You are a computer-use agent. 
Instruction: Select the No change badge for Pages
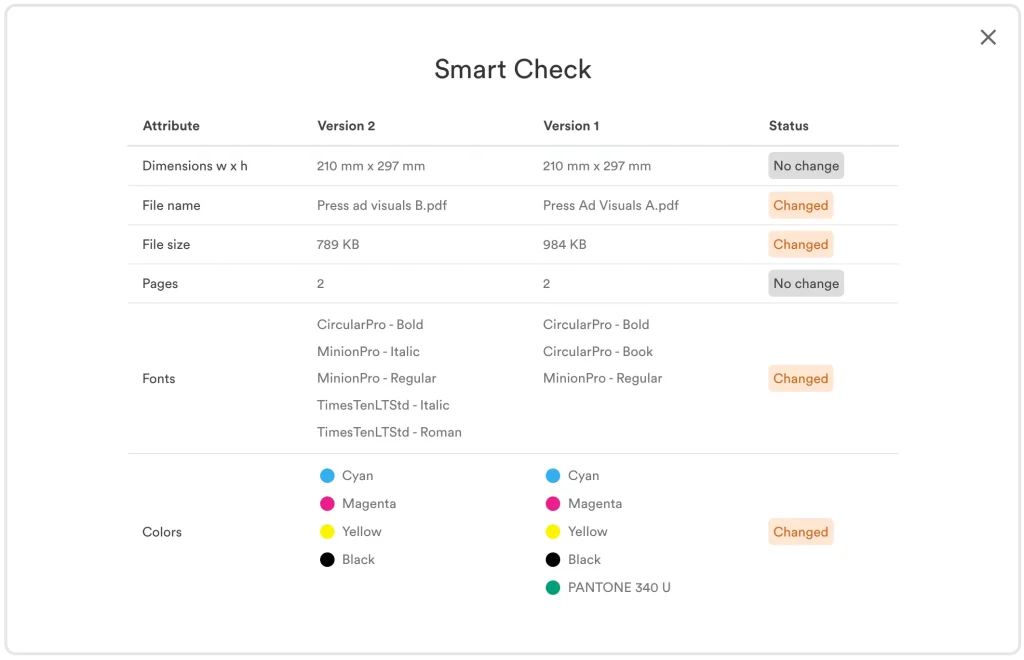point(805,284)
